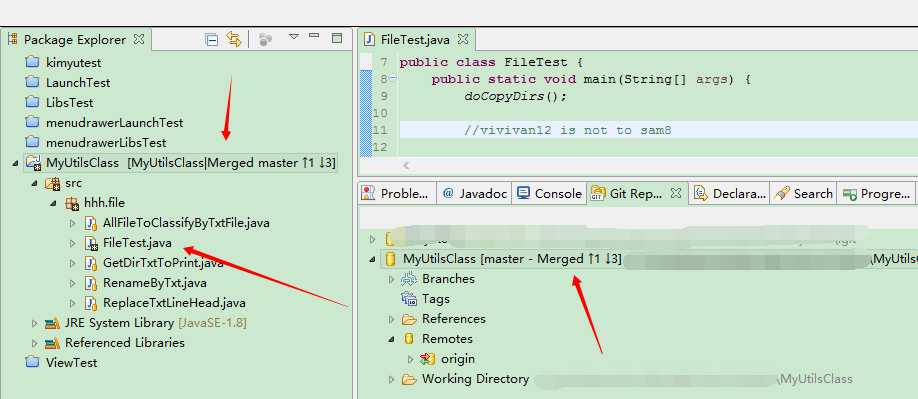918x399 pixels.
Task: Expand FileTest.java in Package Explorer
Action: click(x=73, y=243)
